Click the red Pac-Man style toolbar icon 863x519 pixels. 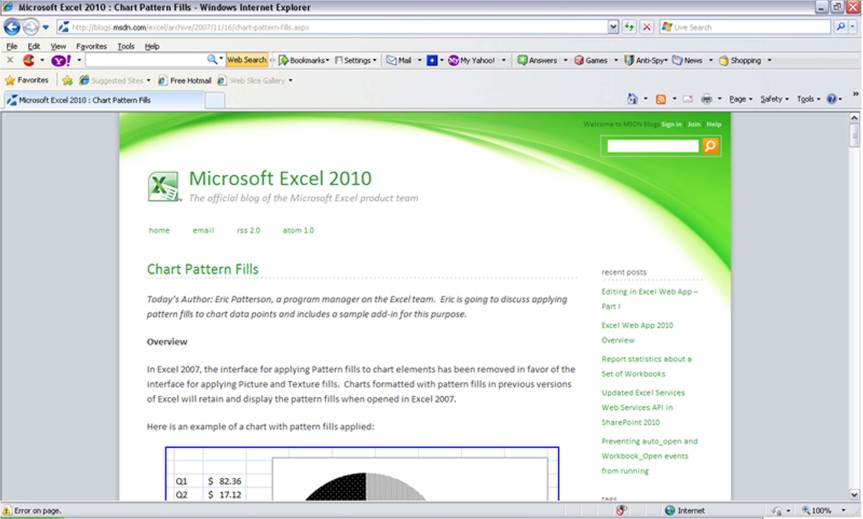coord(29,60)
